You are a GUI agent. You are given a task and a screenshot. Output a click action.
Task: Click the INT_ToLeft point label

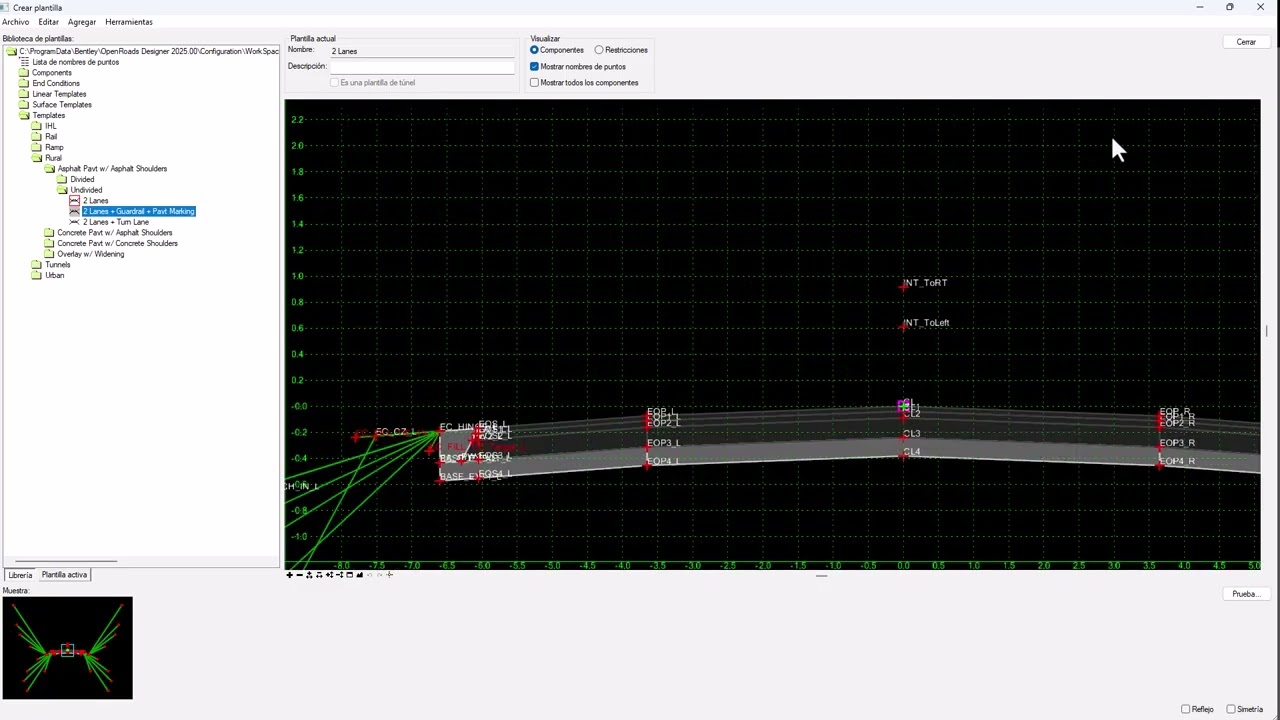tap(926, 323)
